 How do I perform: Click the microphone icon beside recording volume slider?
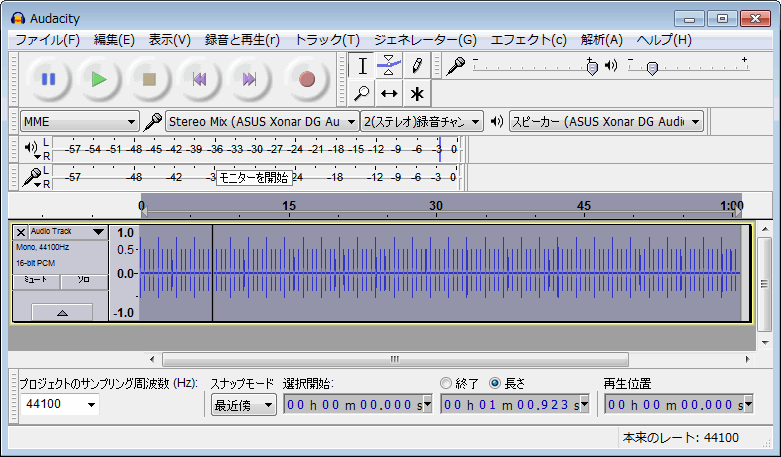coord(455,66)
